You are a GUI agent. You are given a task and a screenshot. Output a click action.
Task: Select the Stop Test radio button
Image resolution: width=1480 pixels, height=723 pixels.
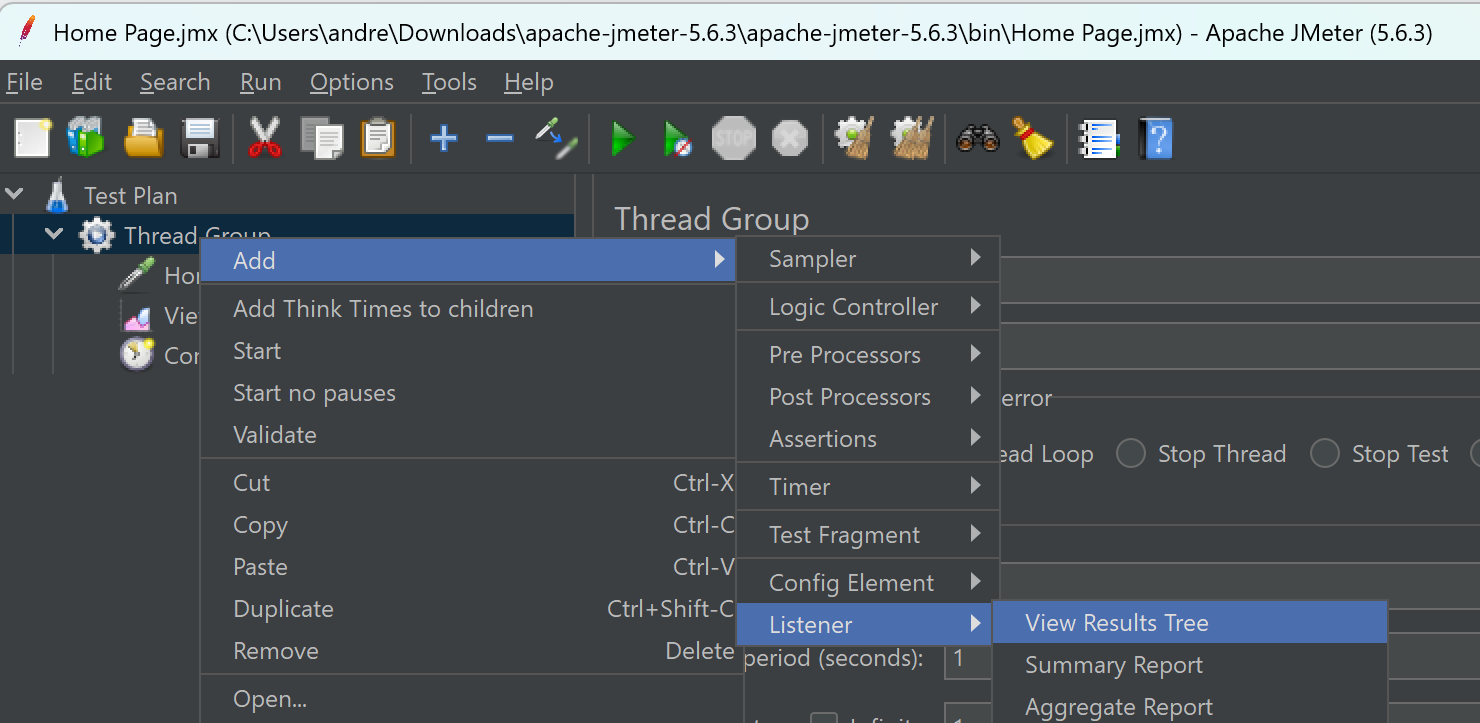(1325, 454)
